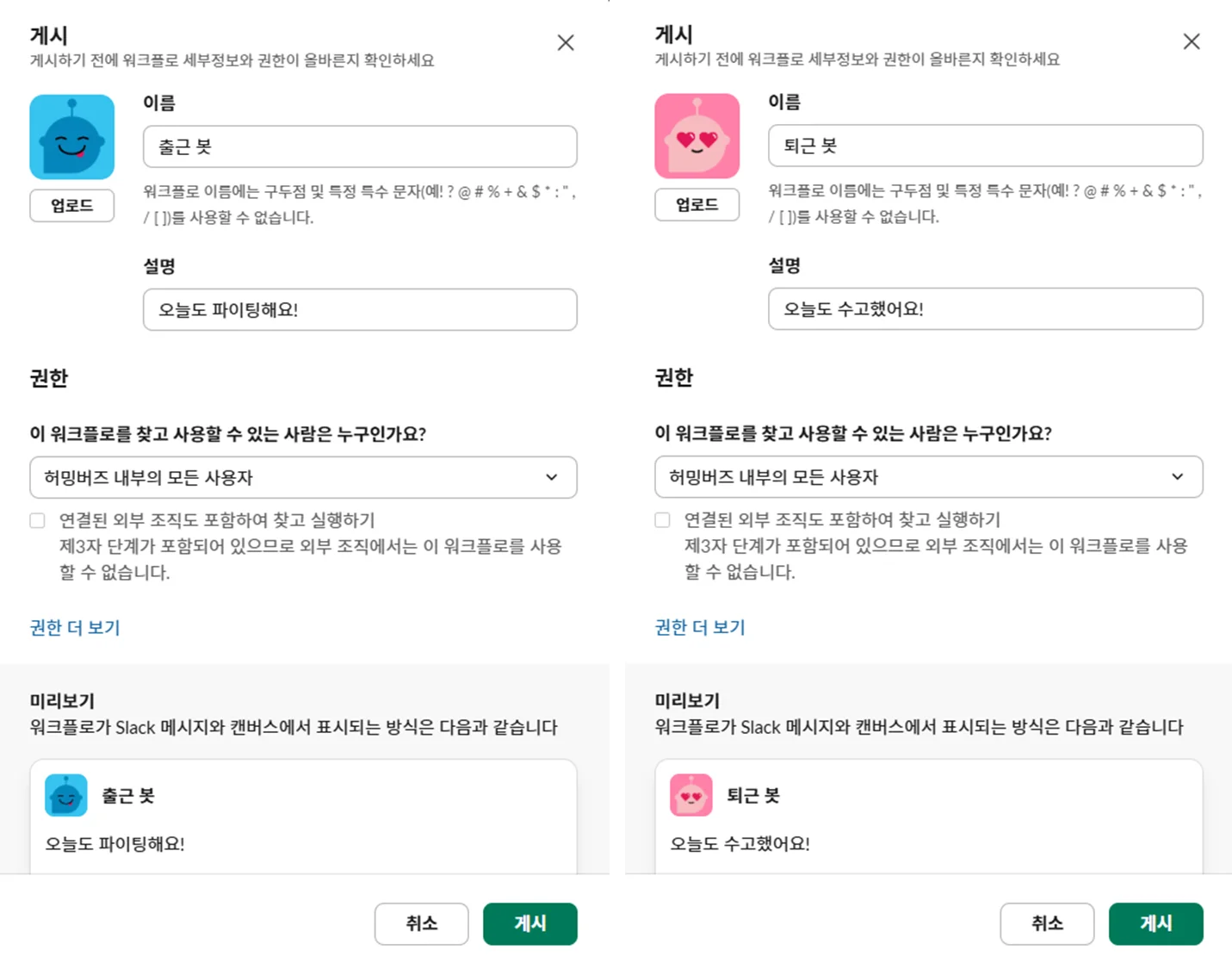1232x969 pixels.
Task: Click 권한 더 보기 link in the 퇴근 봇 dialog
Action: (x=700, y=627)
